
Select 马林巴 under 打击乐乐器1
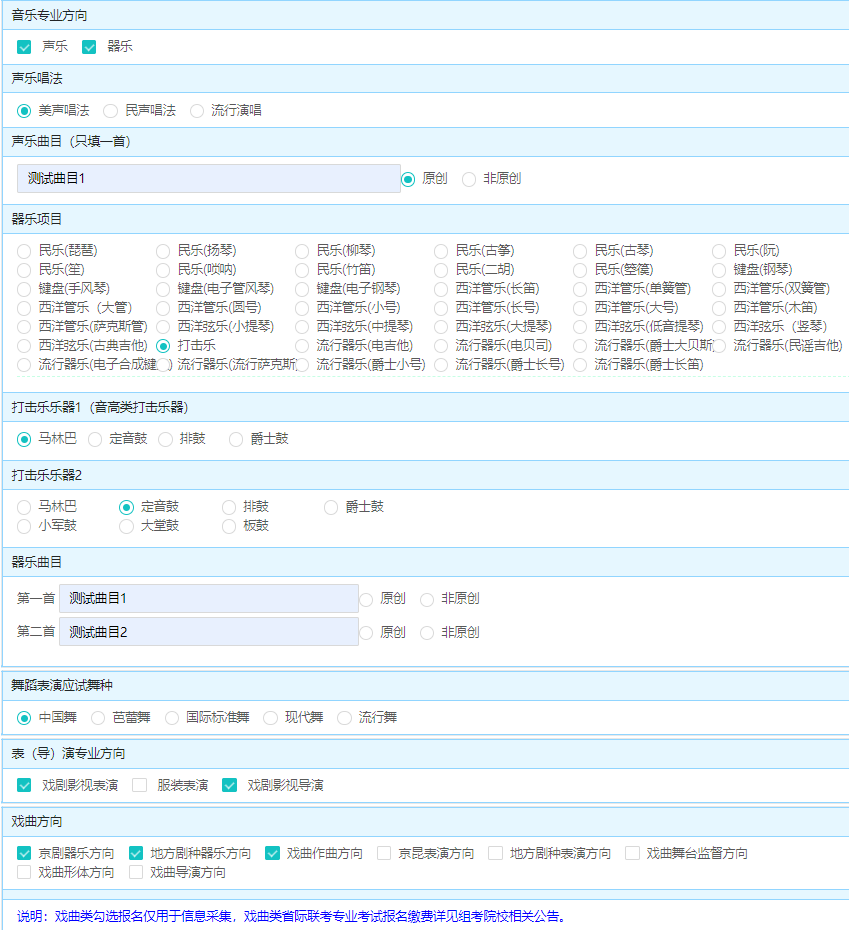pos(24,439)
